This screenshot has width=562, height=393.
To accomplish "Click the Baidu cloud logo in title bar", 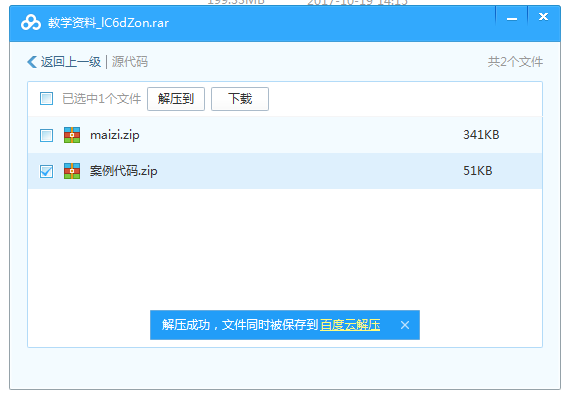I will tap(30, 23).
